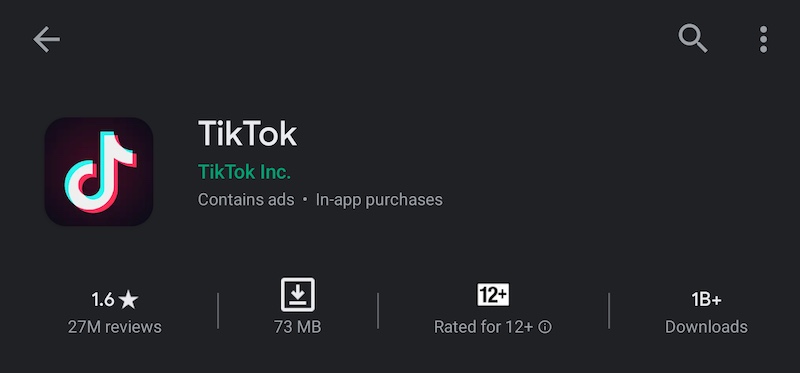Viewport: 800px width, 373px height.
Task: Click the 1B+ downloads count
Action: click(x=706, y=300)
